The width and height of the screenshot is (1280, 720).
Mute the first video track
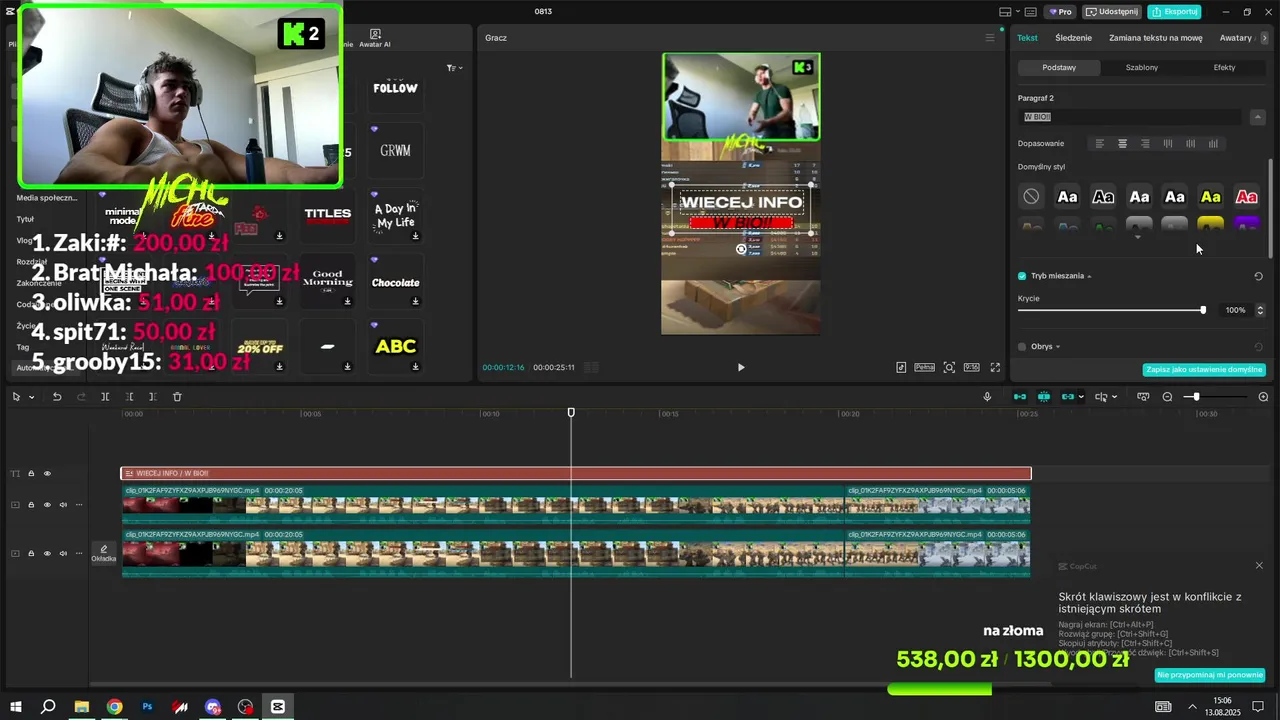[63, 505]
